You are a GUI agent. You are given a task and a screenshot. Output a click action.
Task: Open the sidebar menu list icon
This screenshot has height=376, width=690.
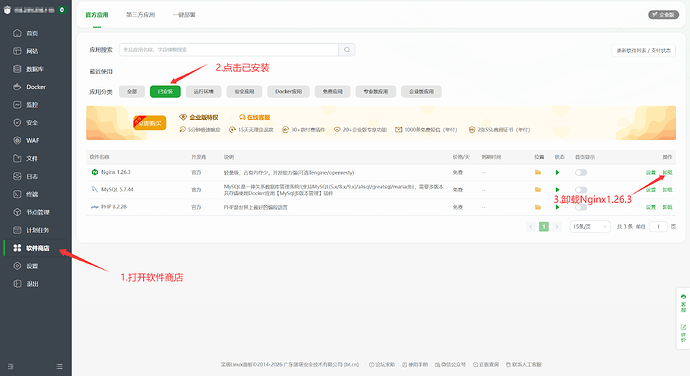[59, 366]
